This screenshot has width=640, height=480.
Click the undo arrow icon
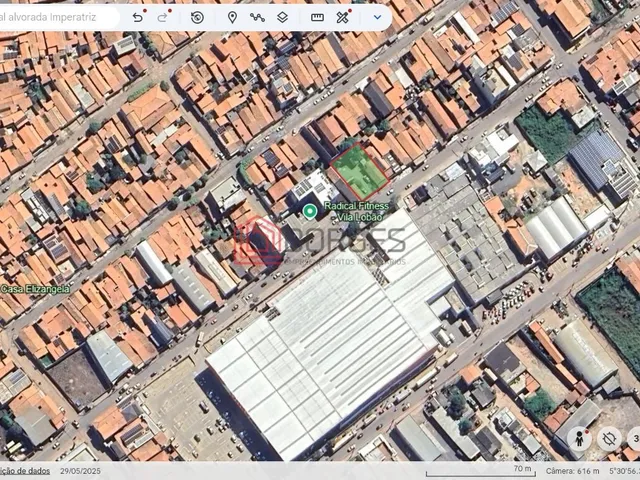click(x=138, y=17)
